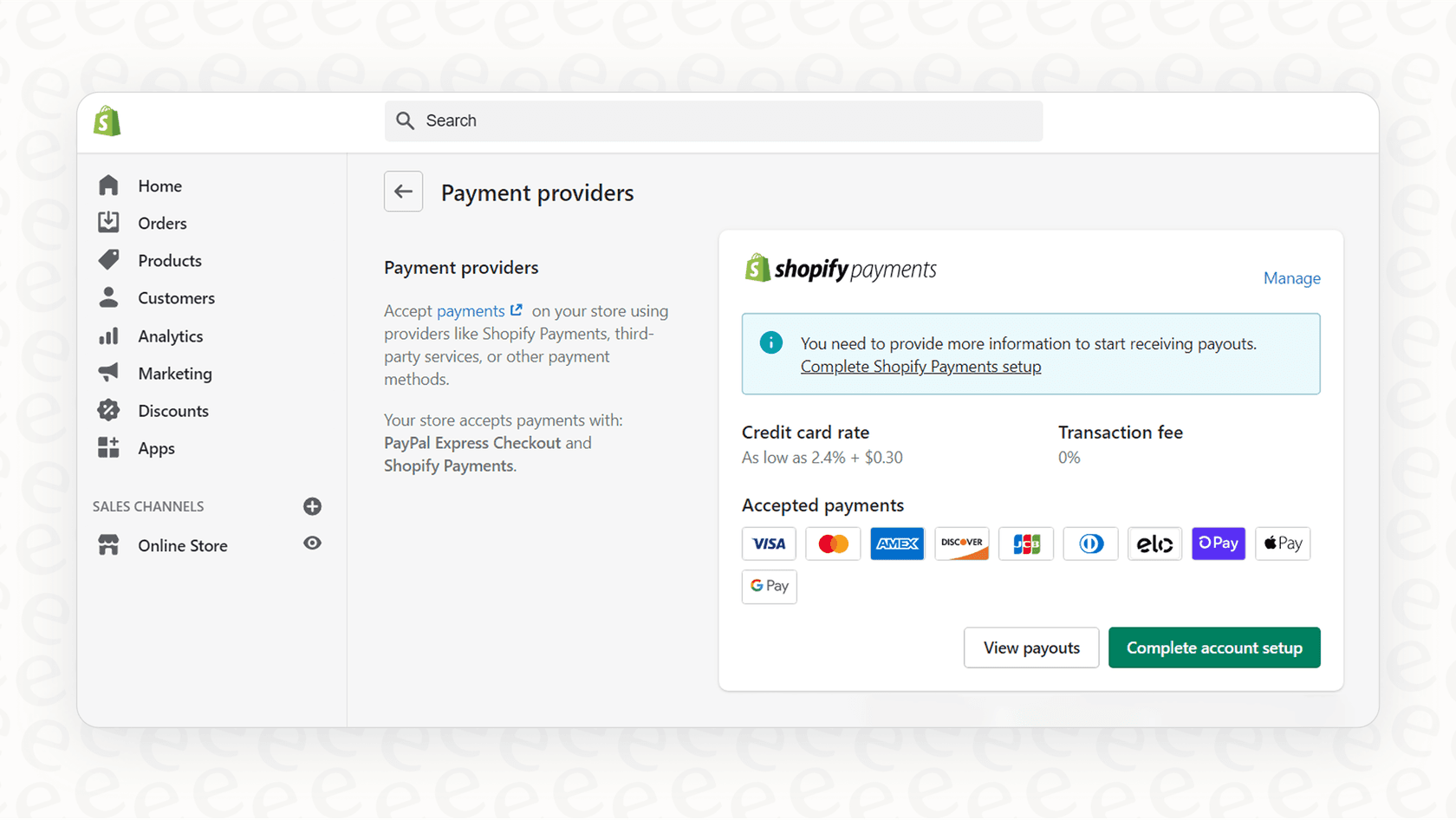Image resolution: width=1456 pixels, height=820 pixels.
Task: Click Manage for Shopify Payments
Action: [x=1291, y=277]
